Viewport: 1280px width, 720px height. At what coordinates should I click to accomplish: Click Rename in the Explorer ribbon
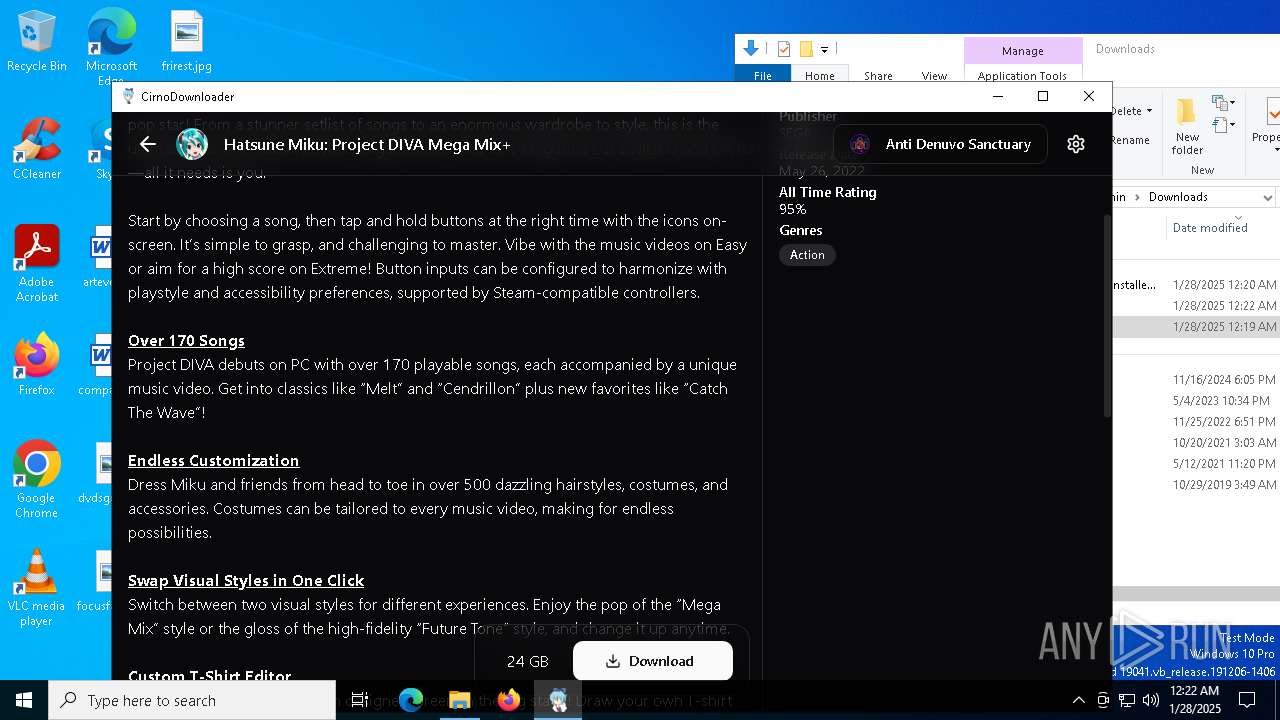pos(1131,140)
